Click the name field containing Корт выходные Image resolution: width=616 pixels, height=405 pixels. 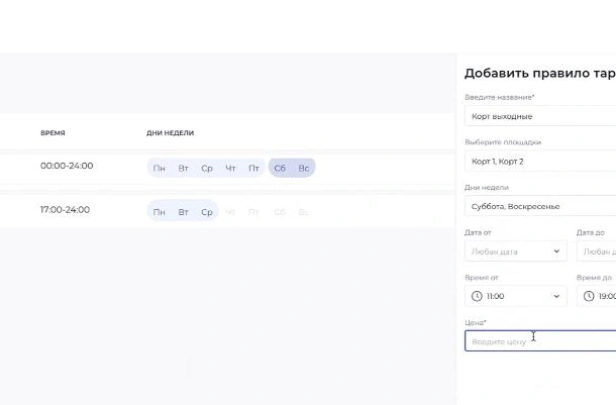[x=540, y=116]
